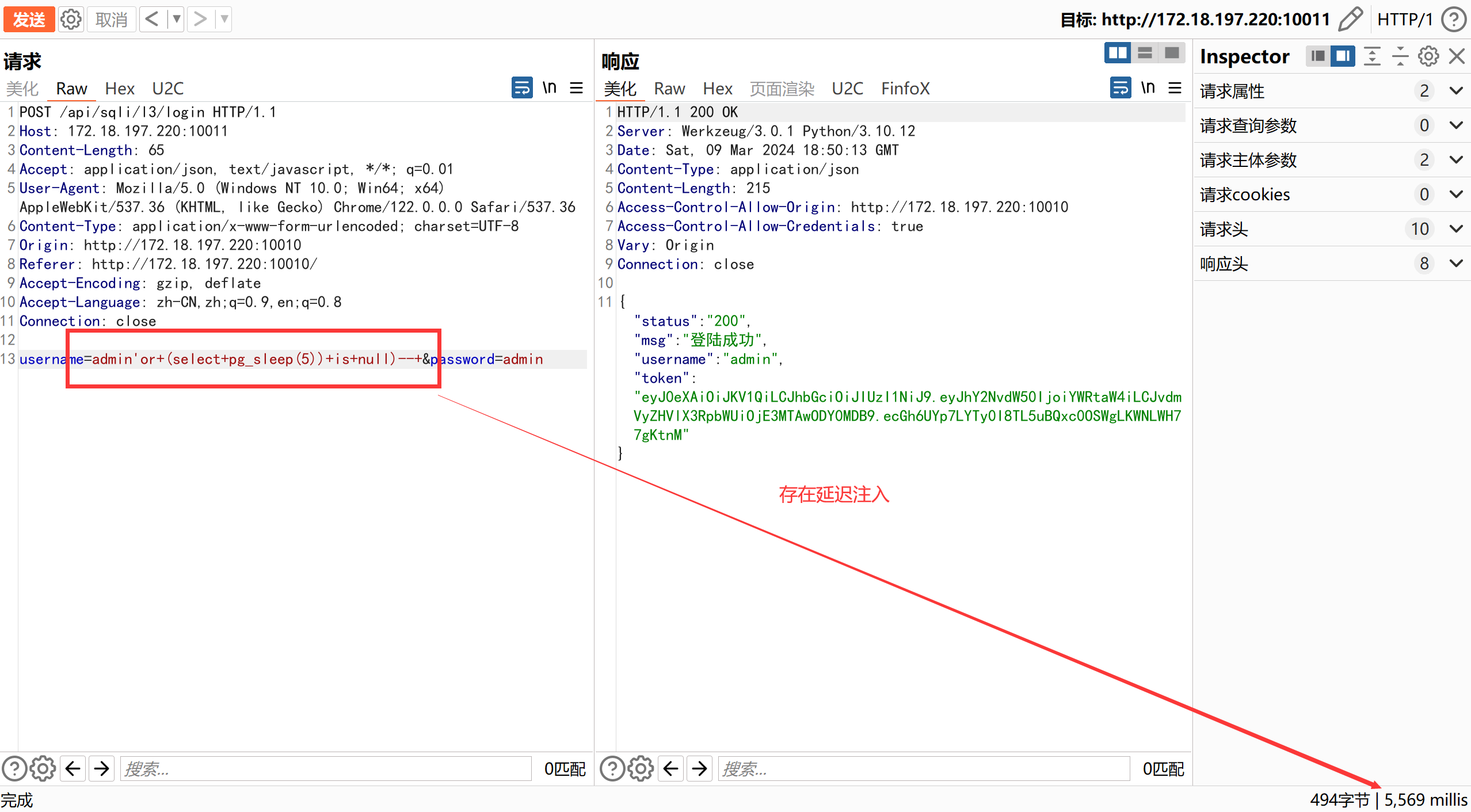Open the hamburger menu in the request editor

click(x=576, y=87)
